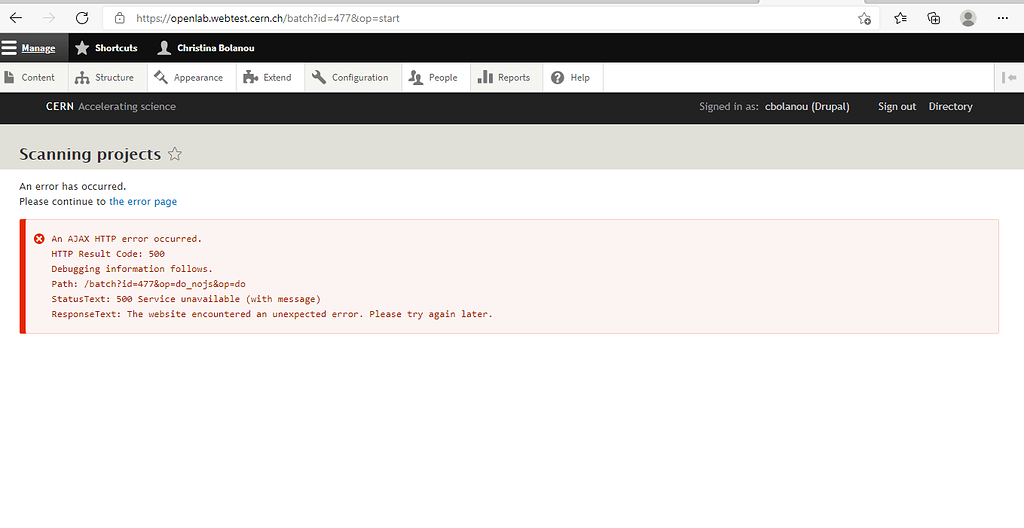Click the Sign out link
1024x528 pixels.
point(897,107)
